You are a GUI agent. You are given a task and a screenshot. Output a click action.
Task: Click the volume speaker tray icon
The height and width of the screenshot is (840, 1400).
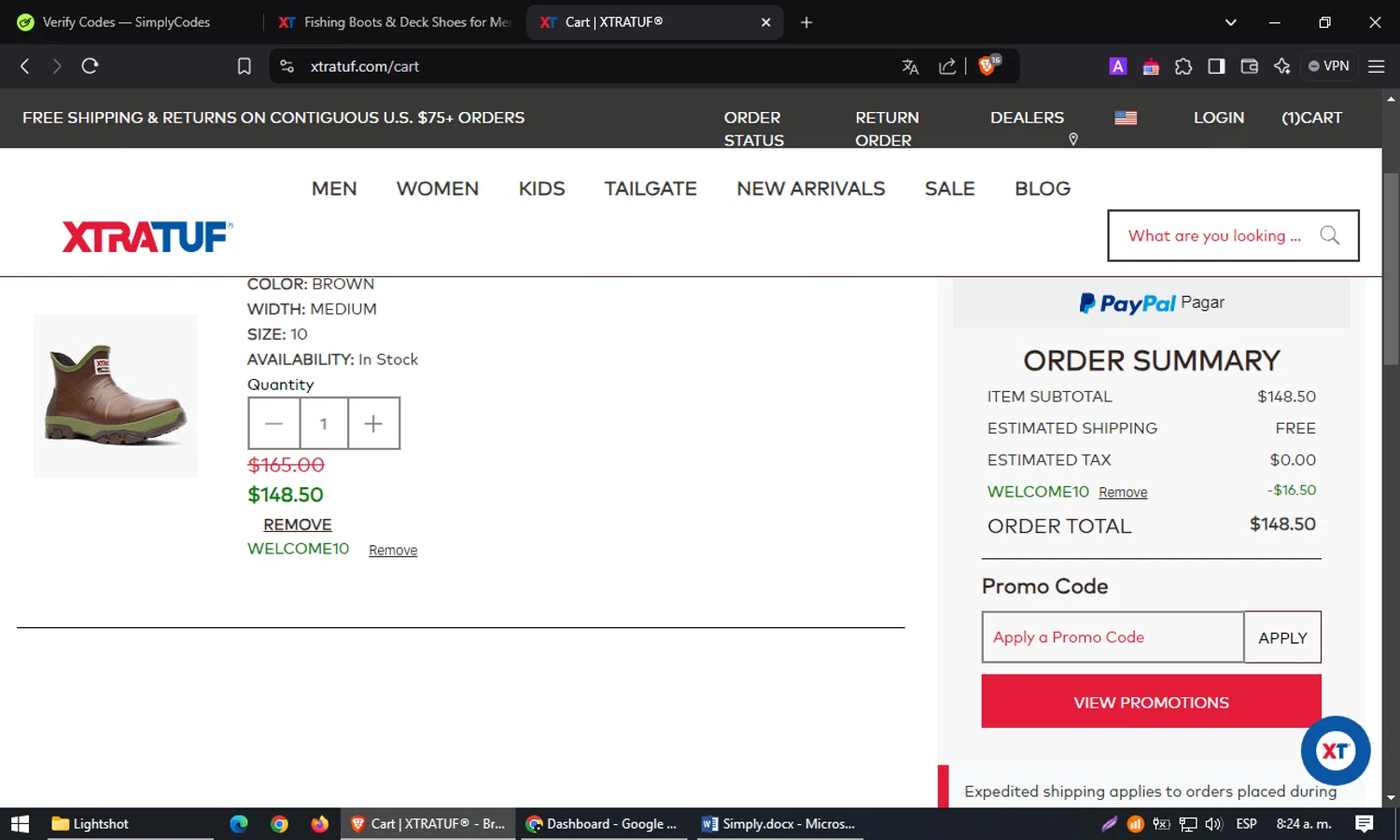pos(1213,824)
